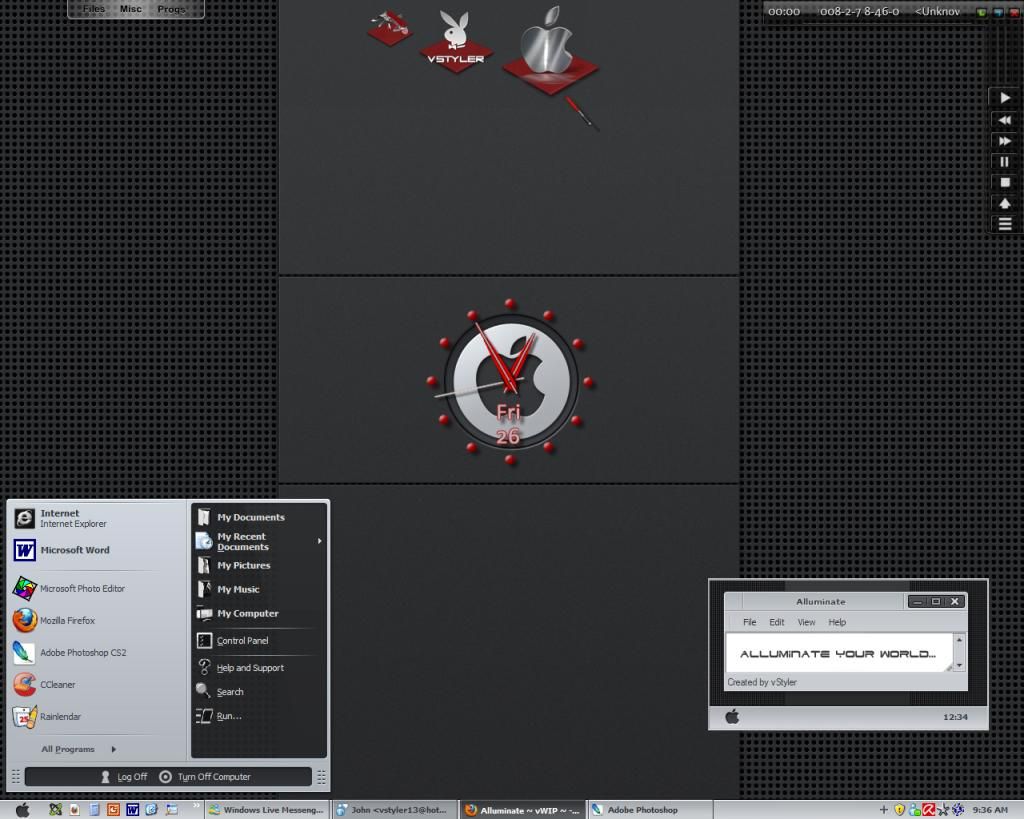This screenshot has width=1024, height=819.
Task: Click Apple icon in Alluminate preview taskbar
Action: (x=732, y=716)
